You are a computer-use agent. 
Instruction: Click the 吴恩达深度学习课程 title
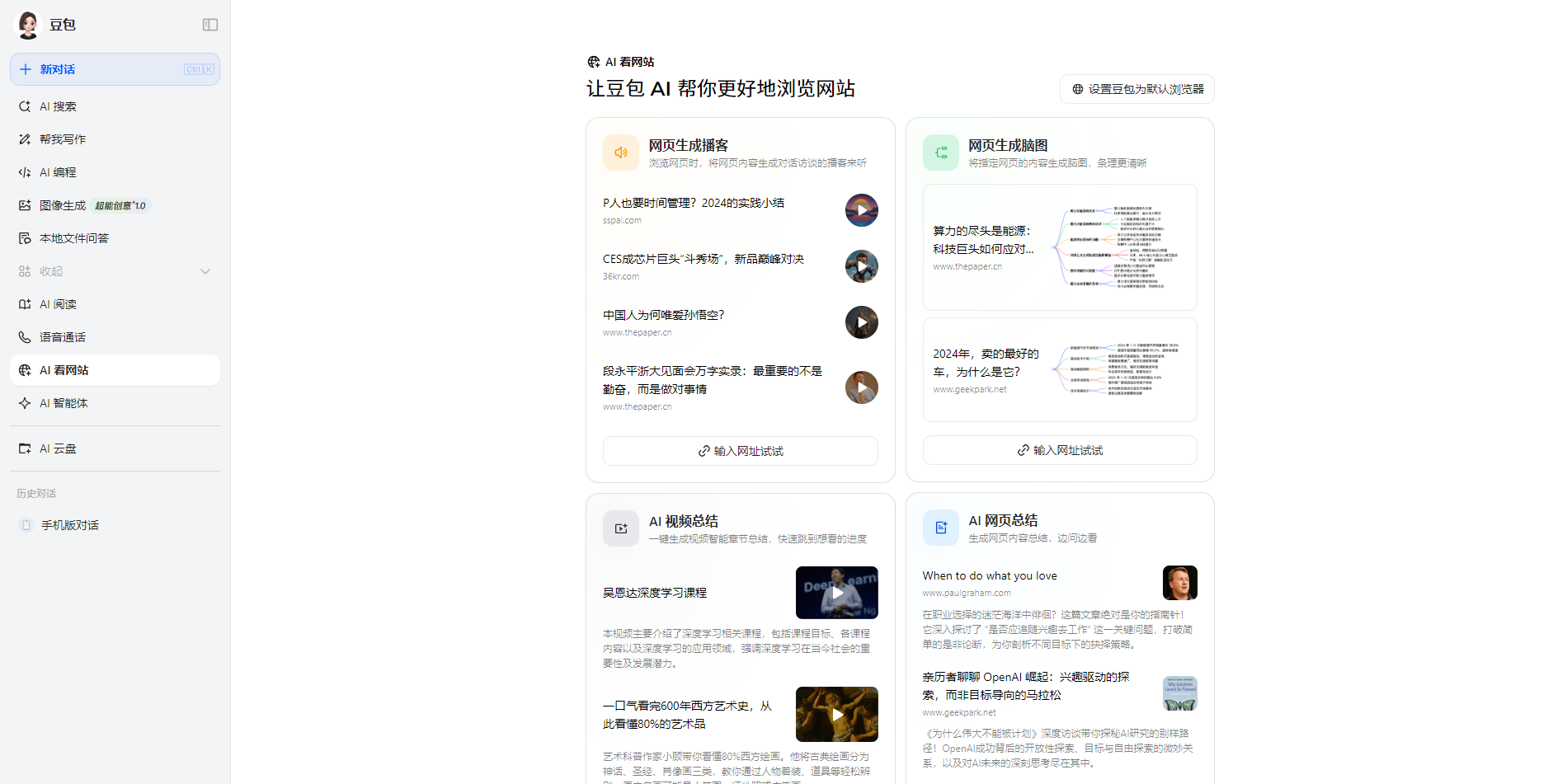[x=655, y=593]
